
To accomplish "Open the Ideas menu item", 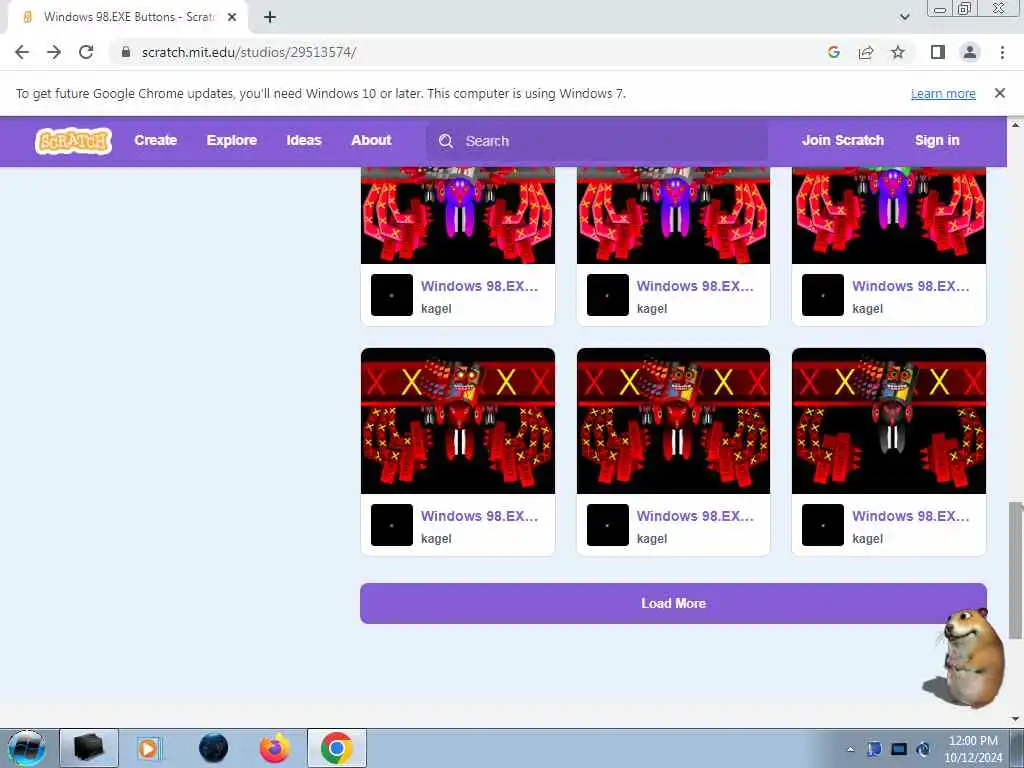I will (304, 140).
